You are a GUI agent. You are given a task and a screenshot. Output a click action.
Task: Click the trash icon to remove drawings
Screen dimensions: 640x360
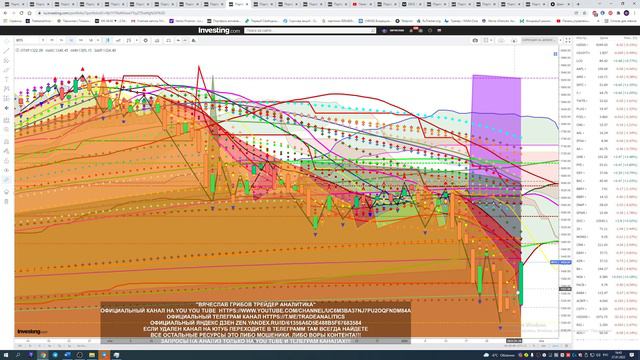point(6,201)
